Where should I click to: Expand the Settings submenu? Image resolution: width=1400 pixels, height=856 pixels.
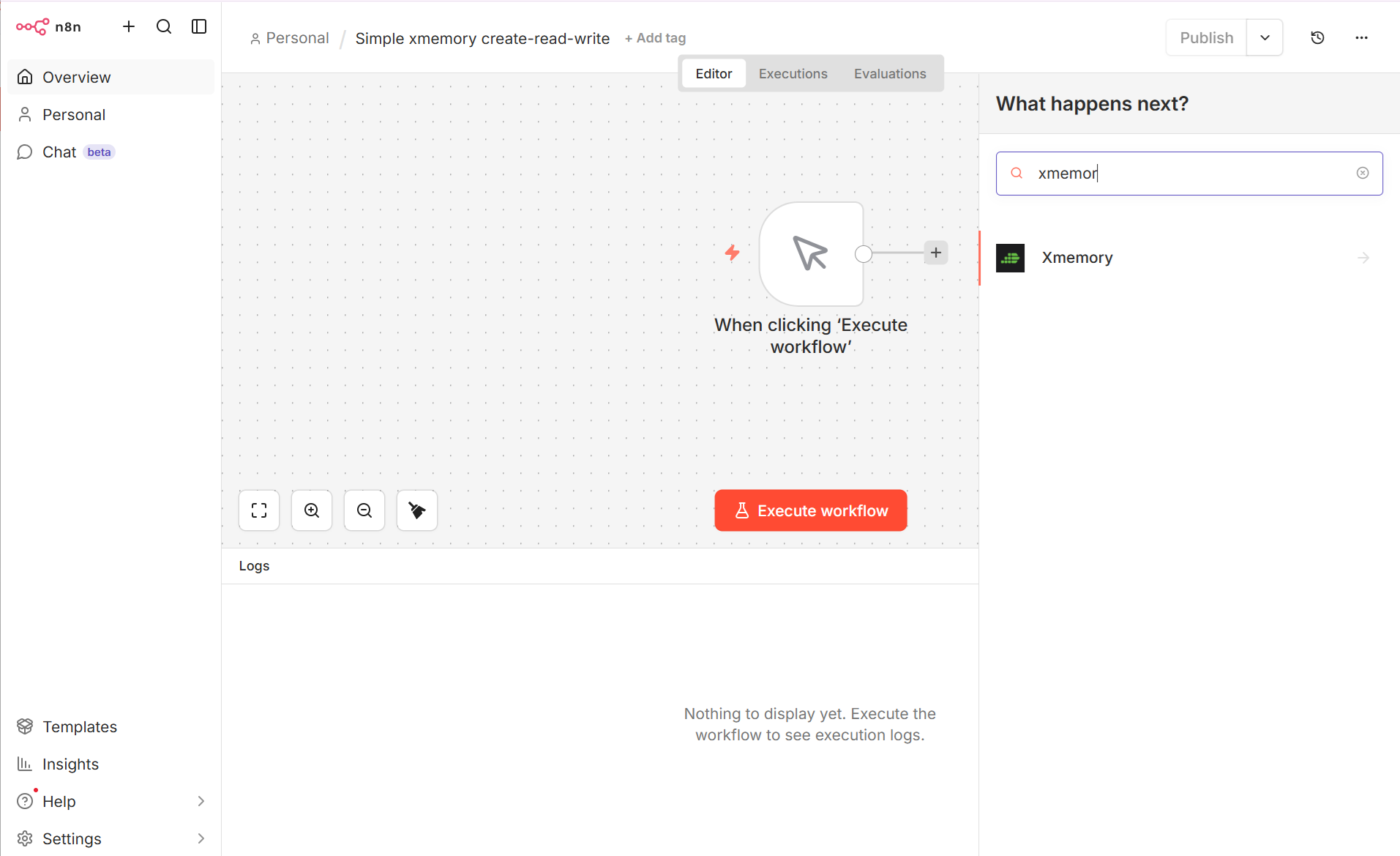click(201, 838)
